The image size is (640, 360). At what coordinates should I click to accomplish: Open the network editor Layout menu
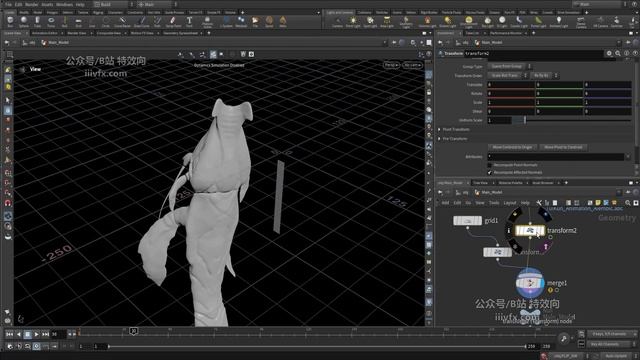pyautogui.click(x=509, y=202)
